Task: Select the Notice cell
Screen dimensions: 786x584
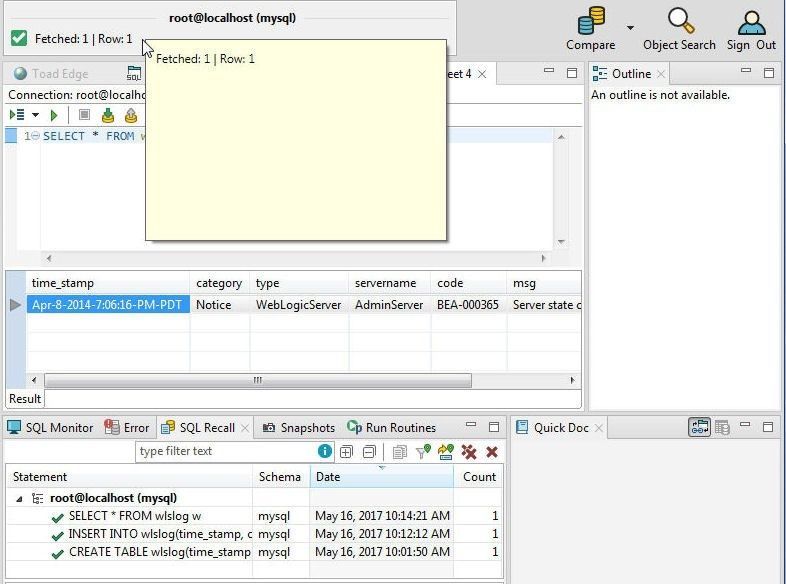Action: click(220, 305)
